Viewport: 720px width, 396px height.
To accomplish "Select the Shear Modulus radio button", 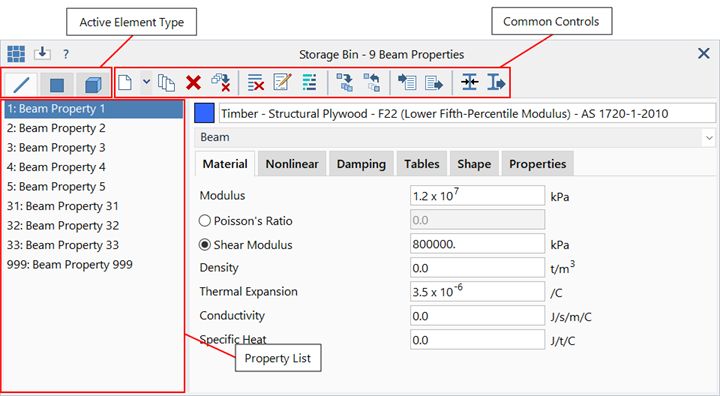I will click(x=205, y=245).
